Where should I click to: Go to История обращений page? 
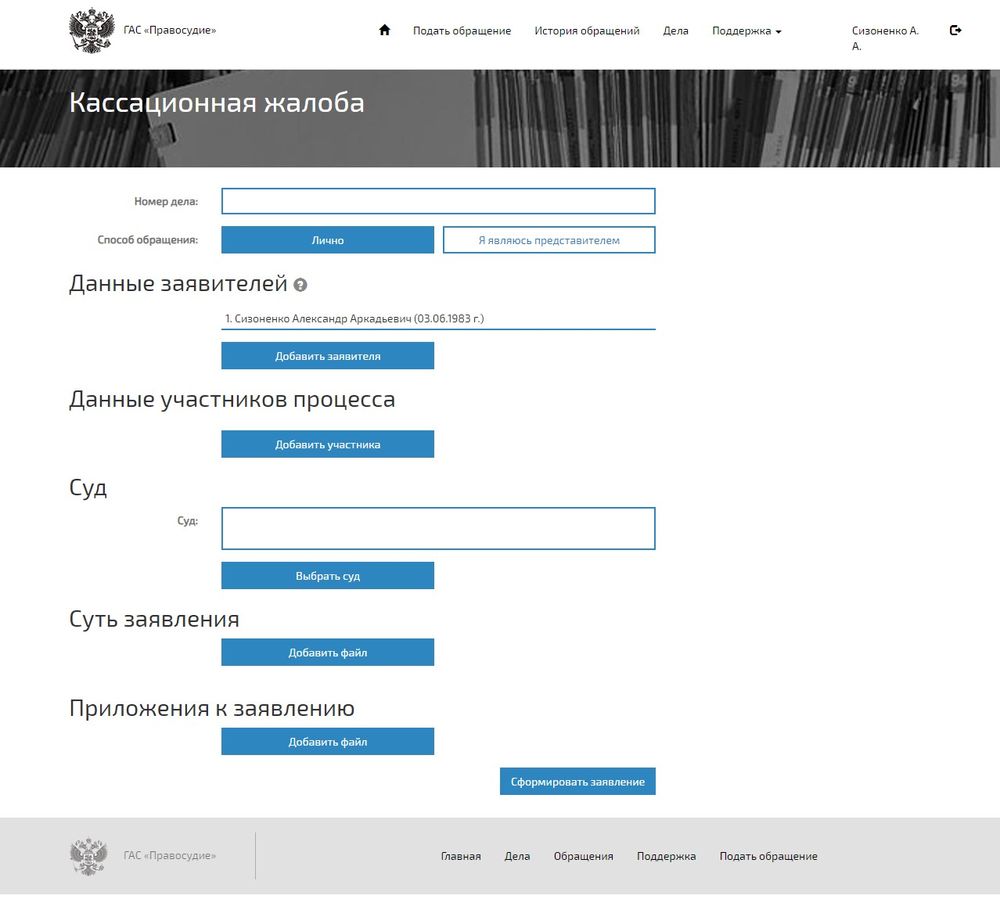click(x=587, y=31)
